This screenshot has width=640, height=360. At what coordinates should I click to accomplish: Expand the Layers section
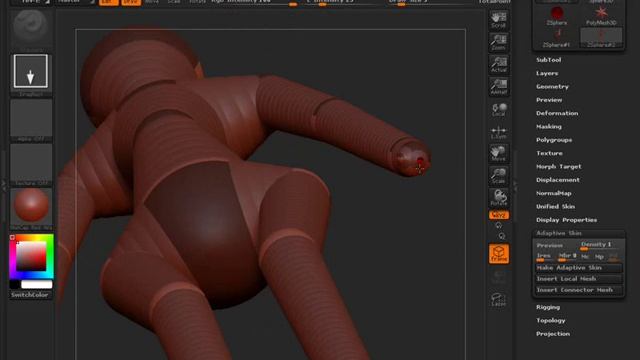pos(547,73)
